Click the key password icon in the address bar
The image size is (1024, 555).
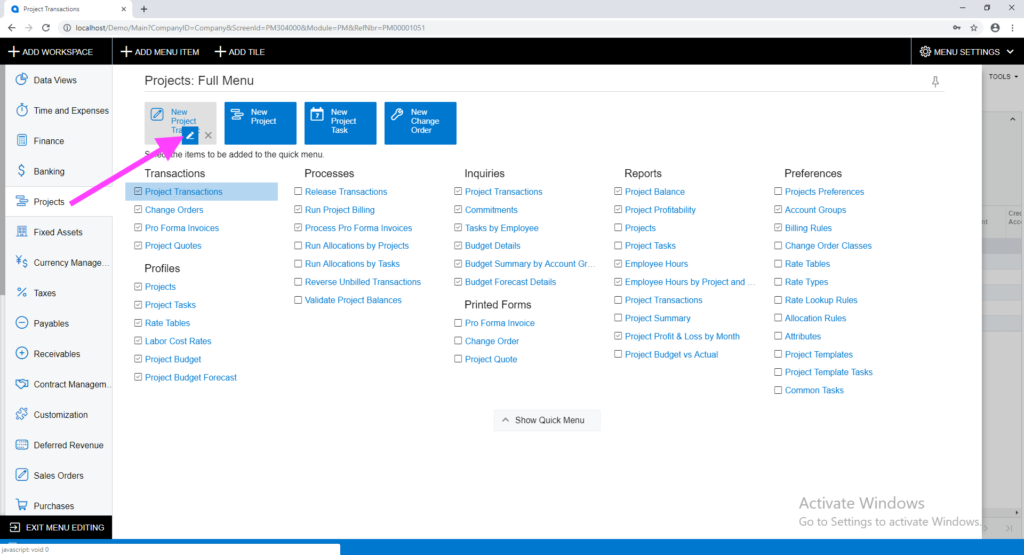pos(956,27)
